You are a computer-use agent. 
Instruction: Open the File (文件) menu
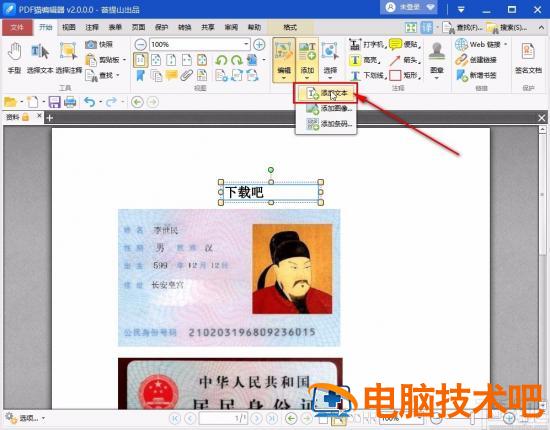pyautogui.click(x=17, y=27)
